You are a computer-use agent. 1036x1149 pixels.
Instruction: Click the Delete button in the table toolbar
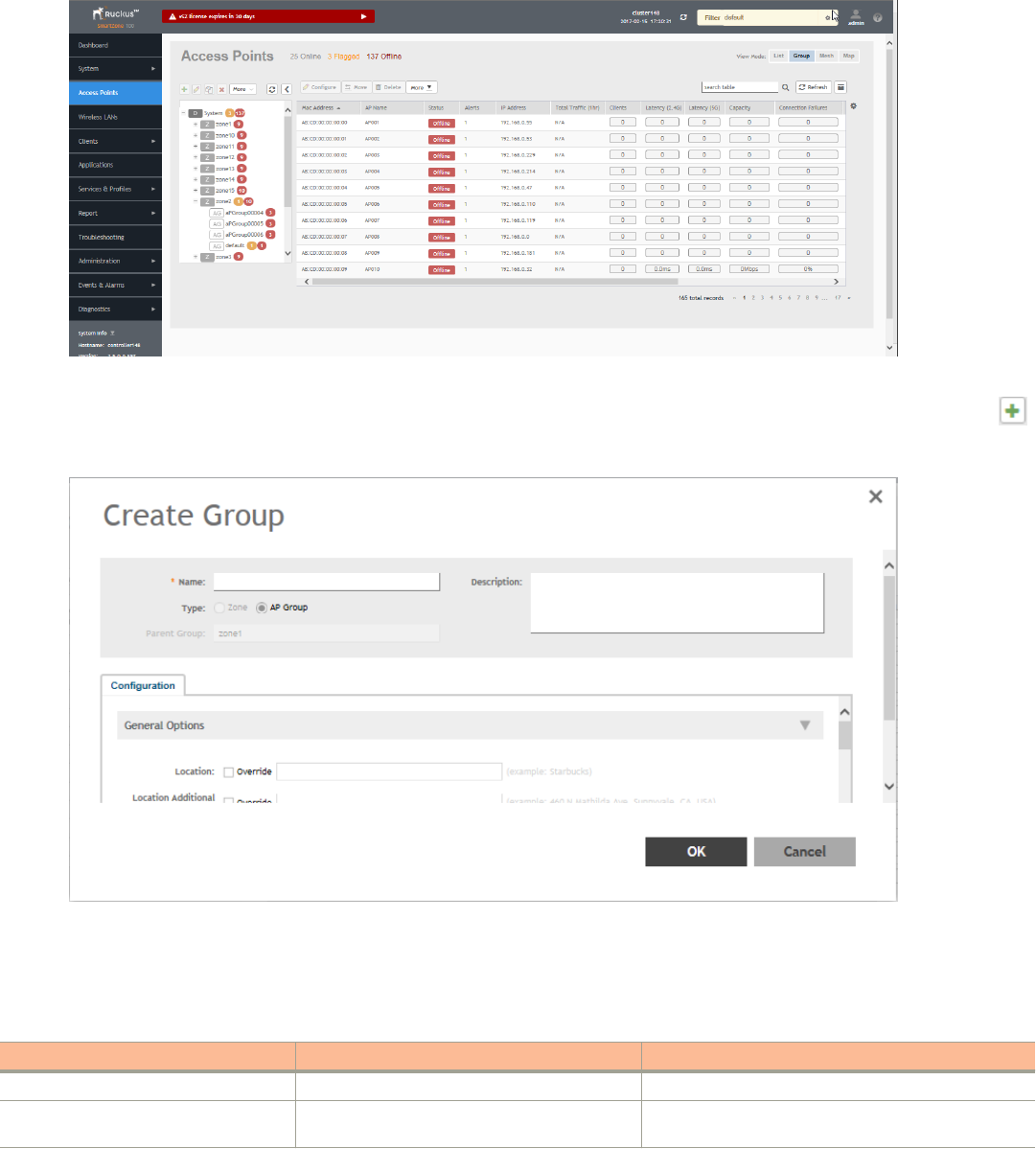(388, 87)
